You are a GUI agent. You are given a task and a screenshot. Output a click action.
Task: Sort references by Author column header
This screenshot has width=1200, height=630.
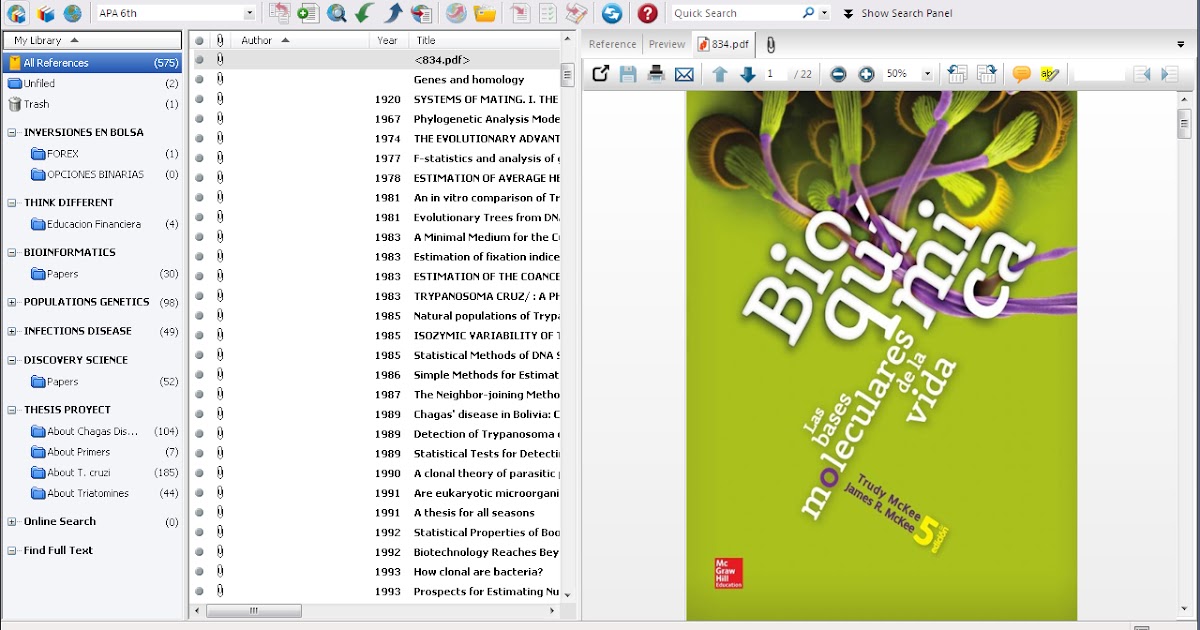click(x=302, y=40)
